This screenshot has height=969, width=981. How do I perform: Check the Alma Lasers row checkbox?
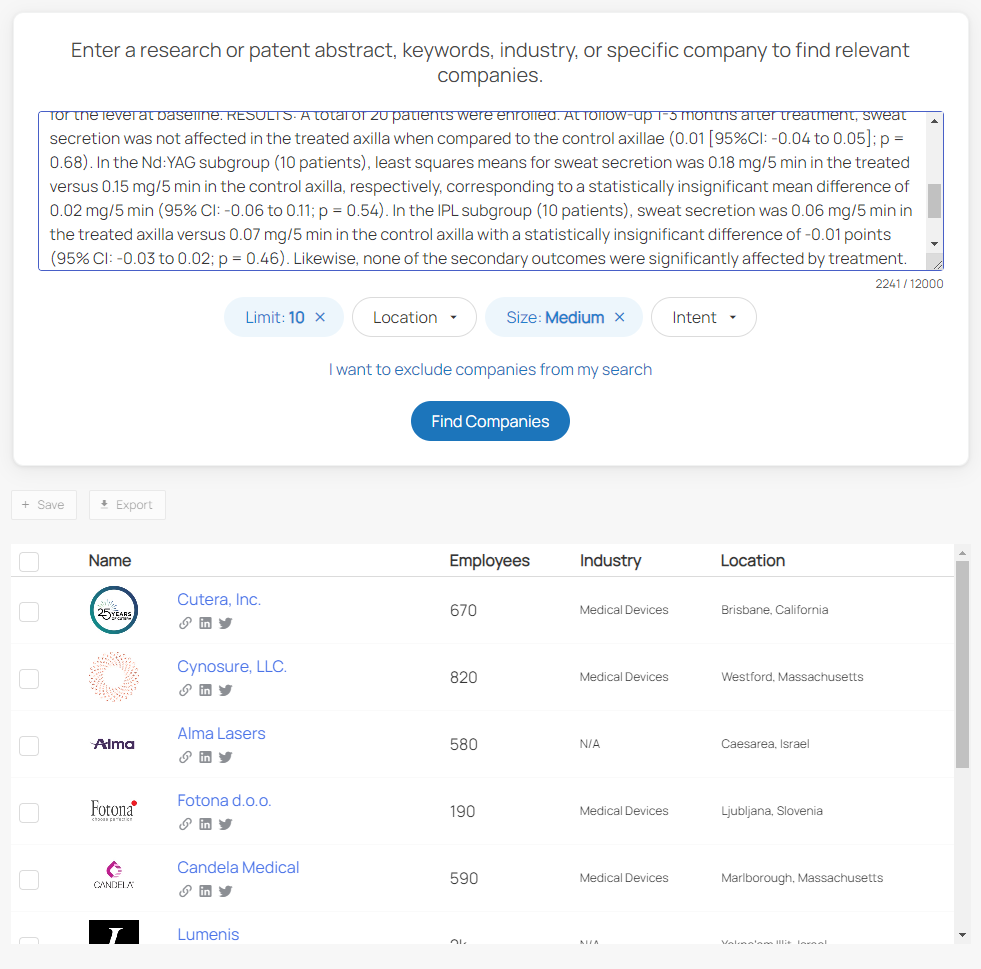pyautogui.click(x=29, y=746)
